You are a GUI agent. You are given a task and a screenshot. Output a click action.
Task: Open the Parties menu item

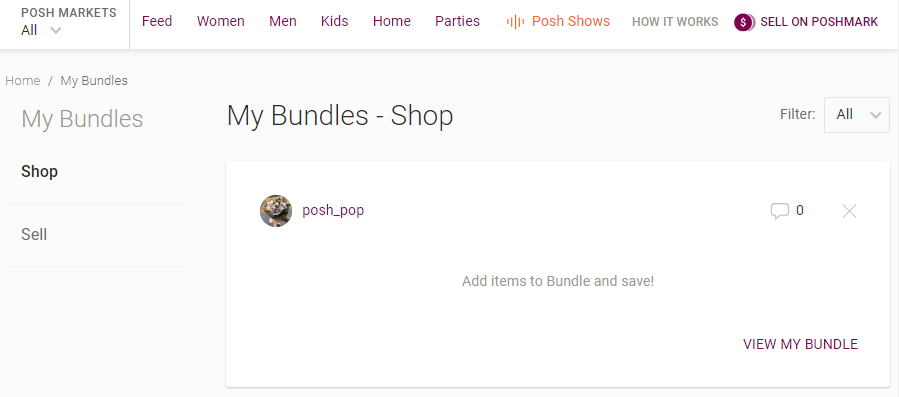[x=458, y=21]
